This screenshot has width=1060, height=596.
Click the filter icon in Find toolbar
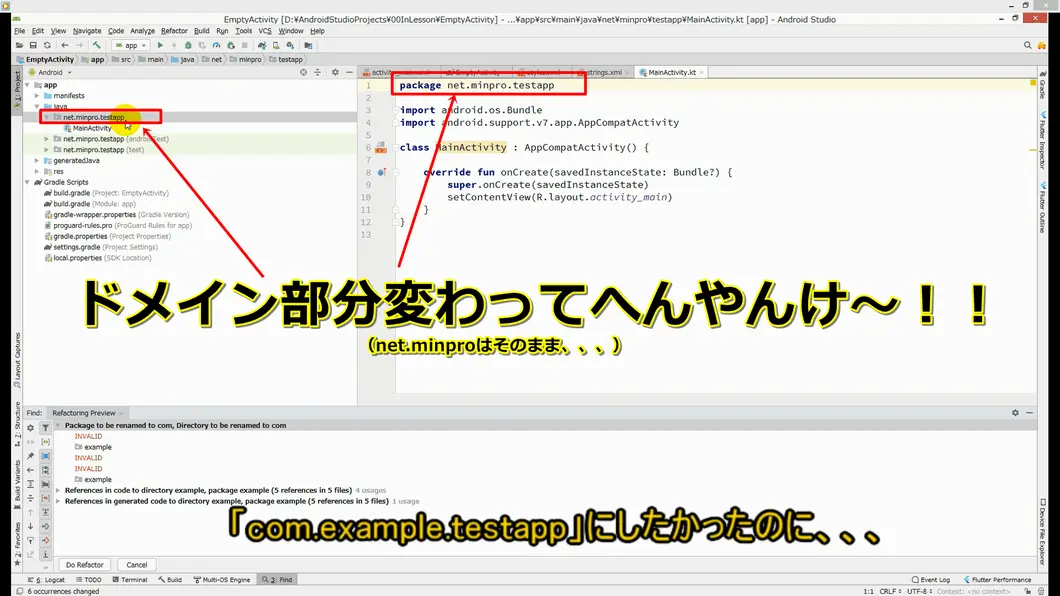[x=45, y=428]
